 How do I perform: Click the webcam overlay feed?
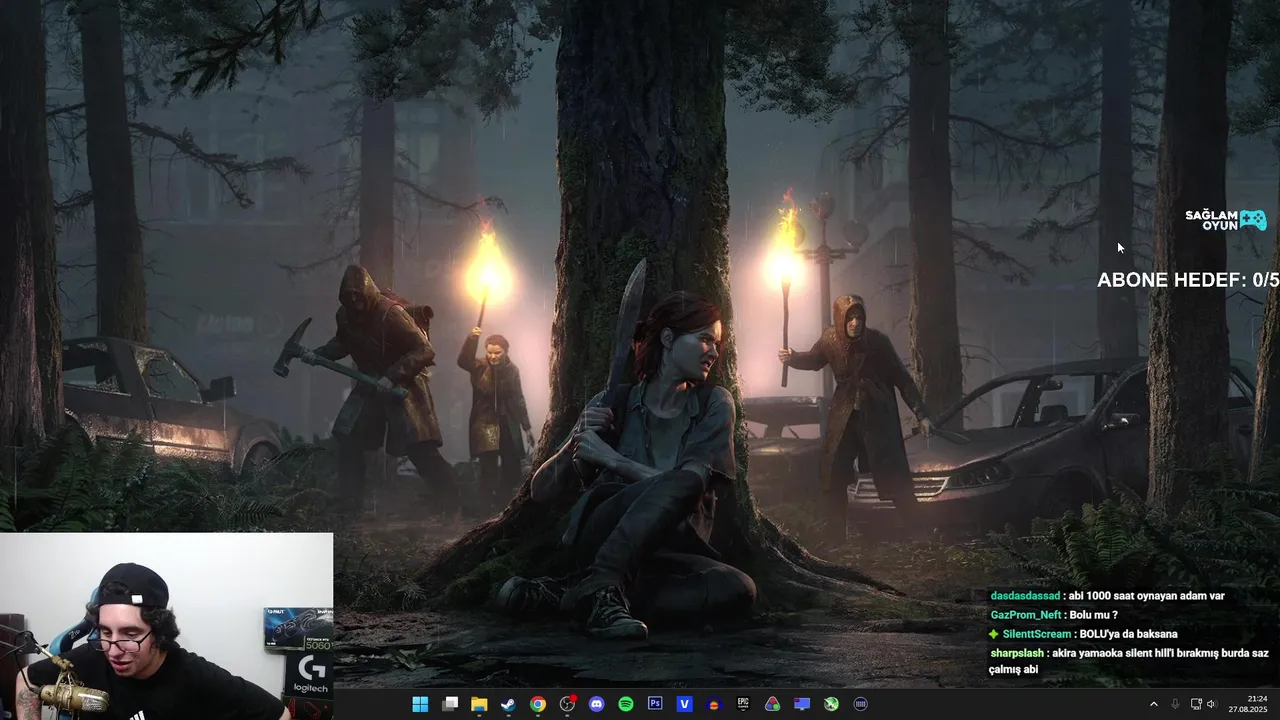166,626
